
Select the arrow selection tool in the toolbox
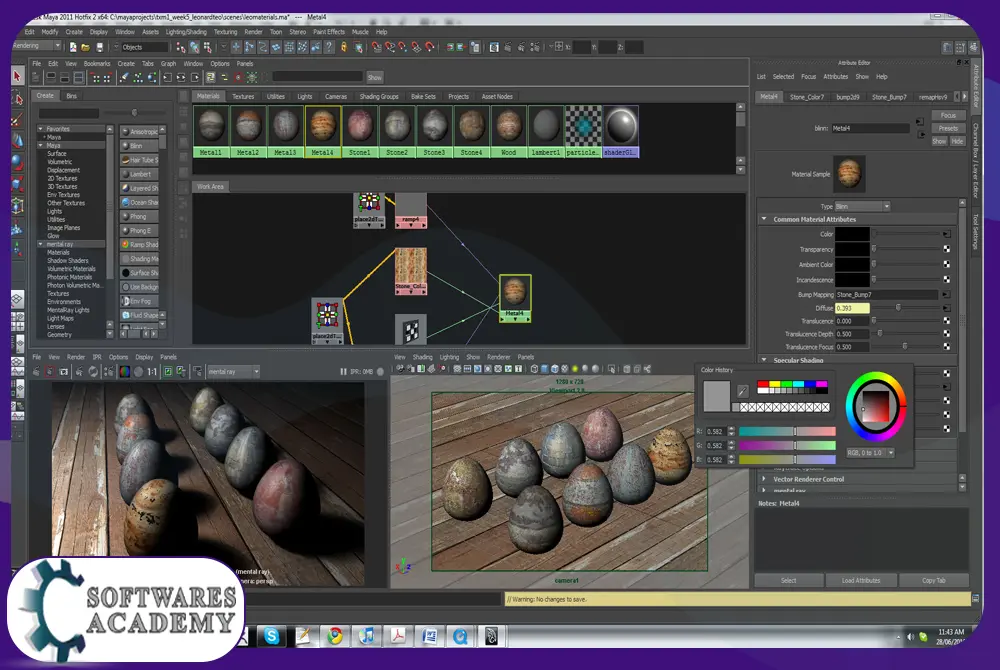tap(17, 76)
